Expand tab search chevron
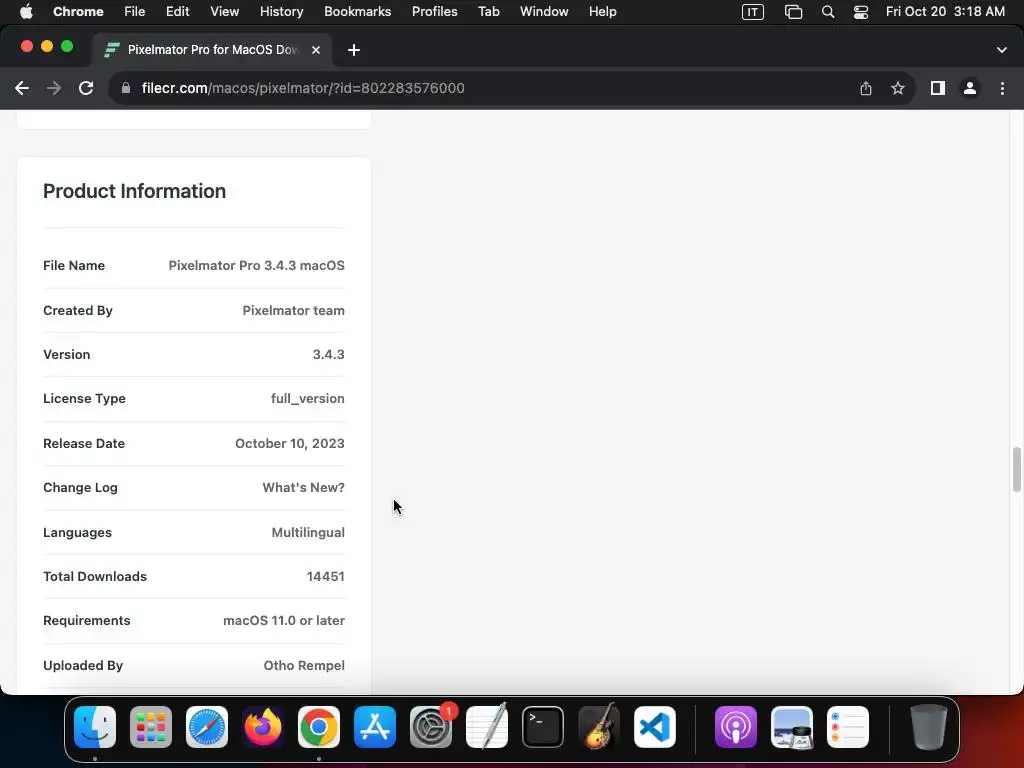 [1001, 50]
